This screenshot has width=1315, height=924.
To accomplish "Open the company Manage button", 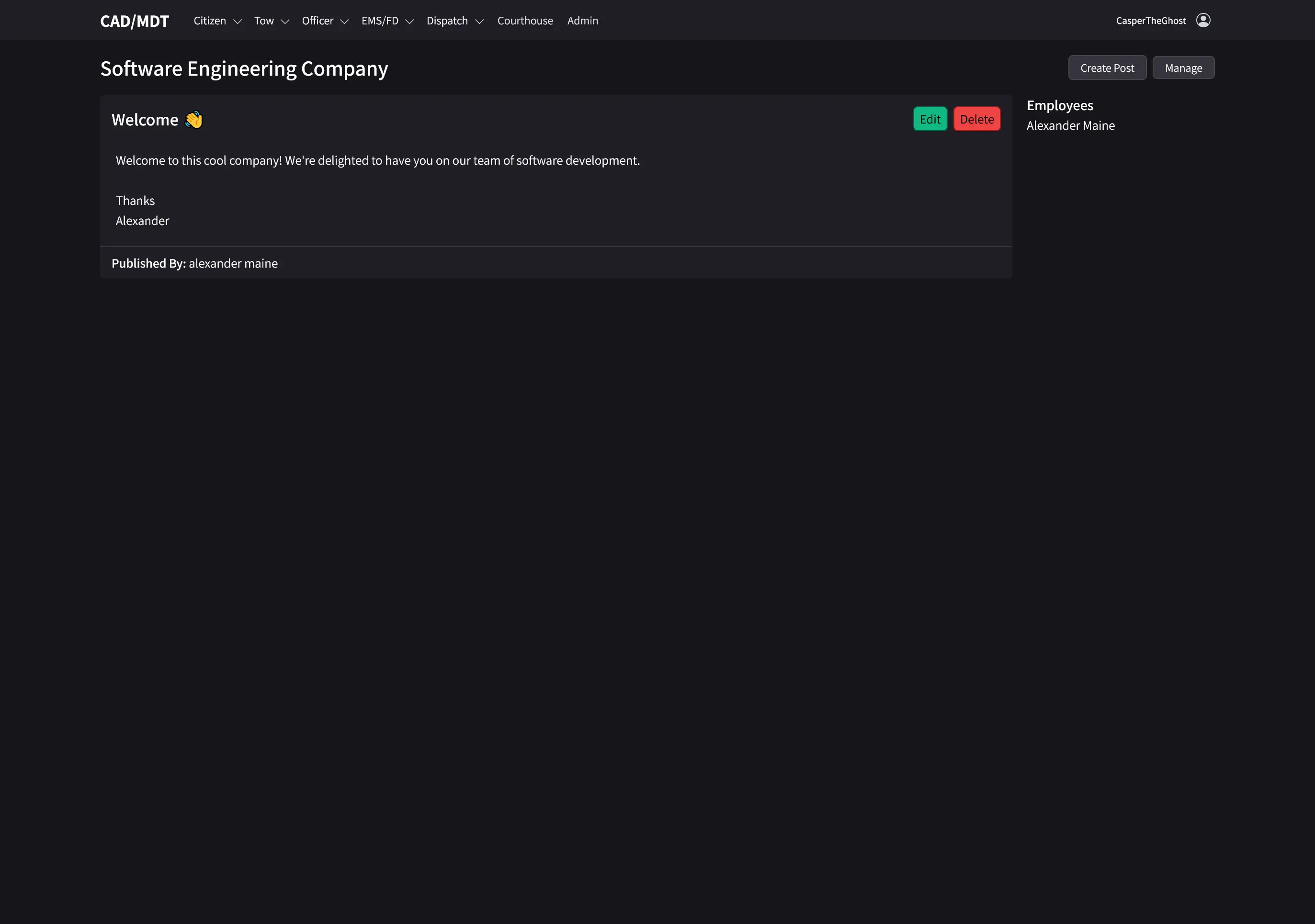I will point(1183,68).
